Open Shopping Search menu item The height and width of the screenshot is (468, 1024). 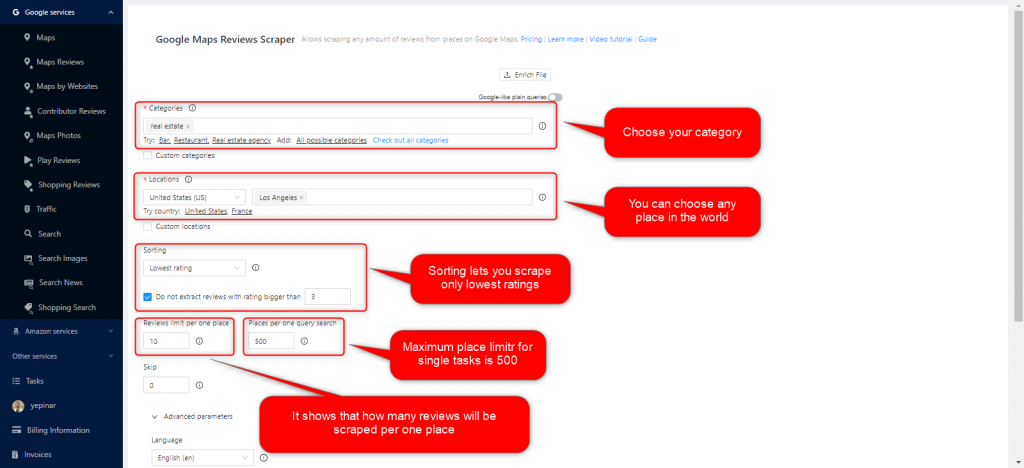(x=67, y=307)
